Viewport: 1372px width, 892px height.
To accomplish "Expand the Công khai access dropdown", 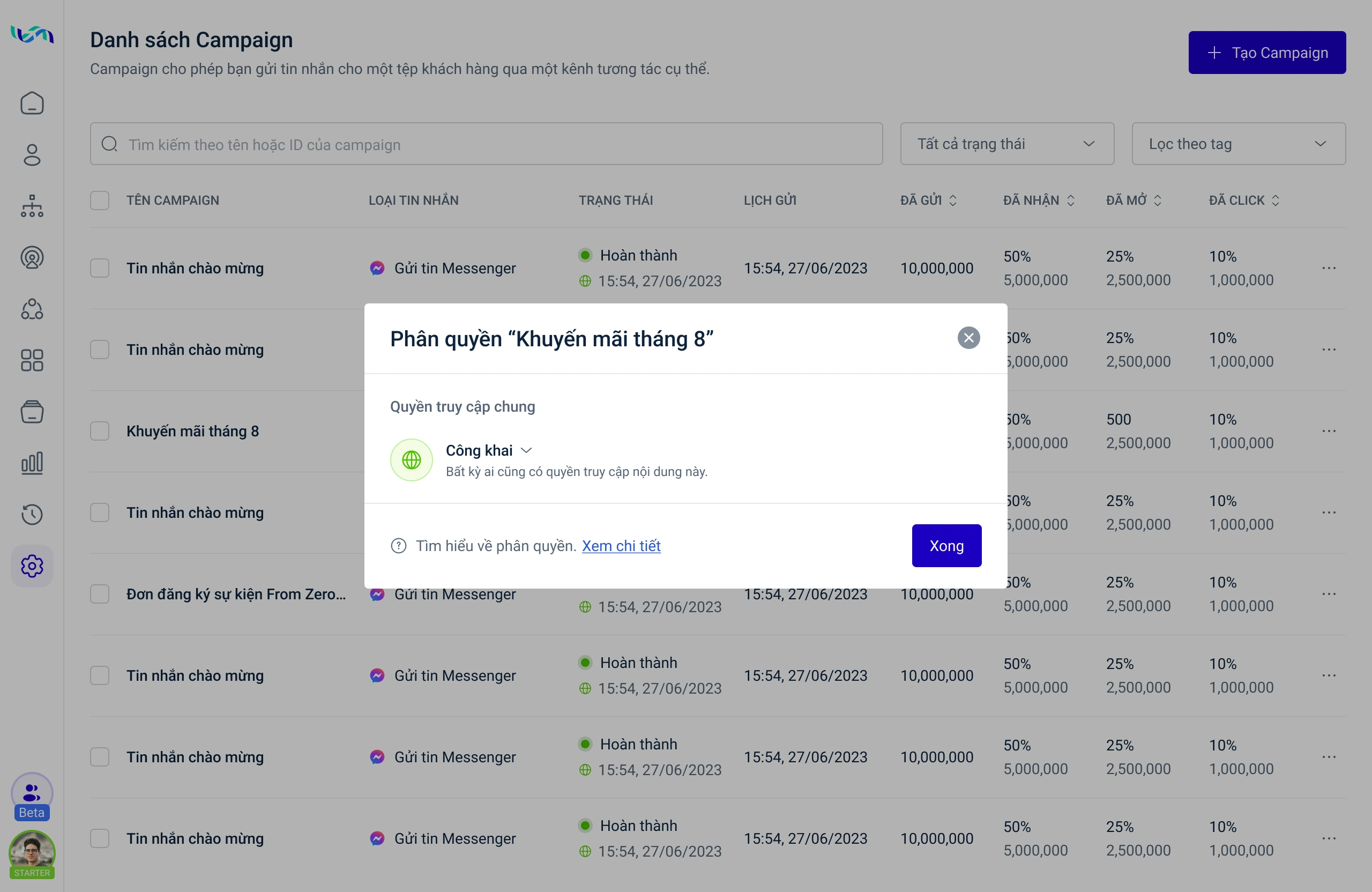I will click(488, 450).
